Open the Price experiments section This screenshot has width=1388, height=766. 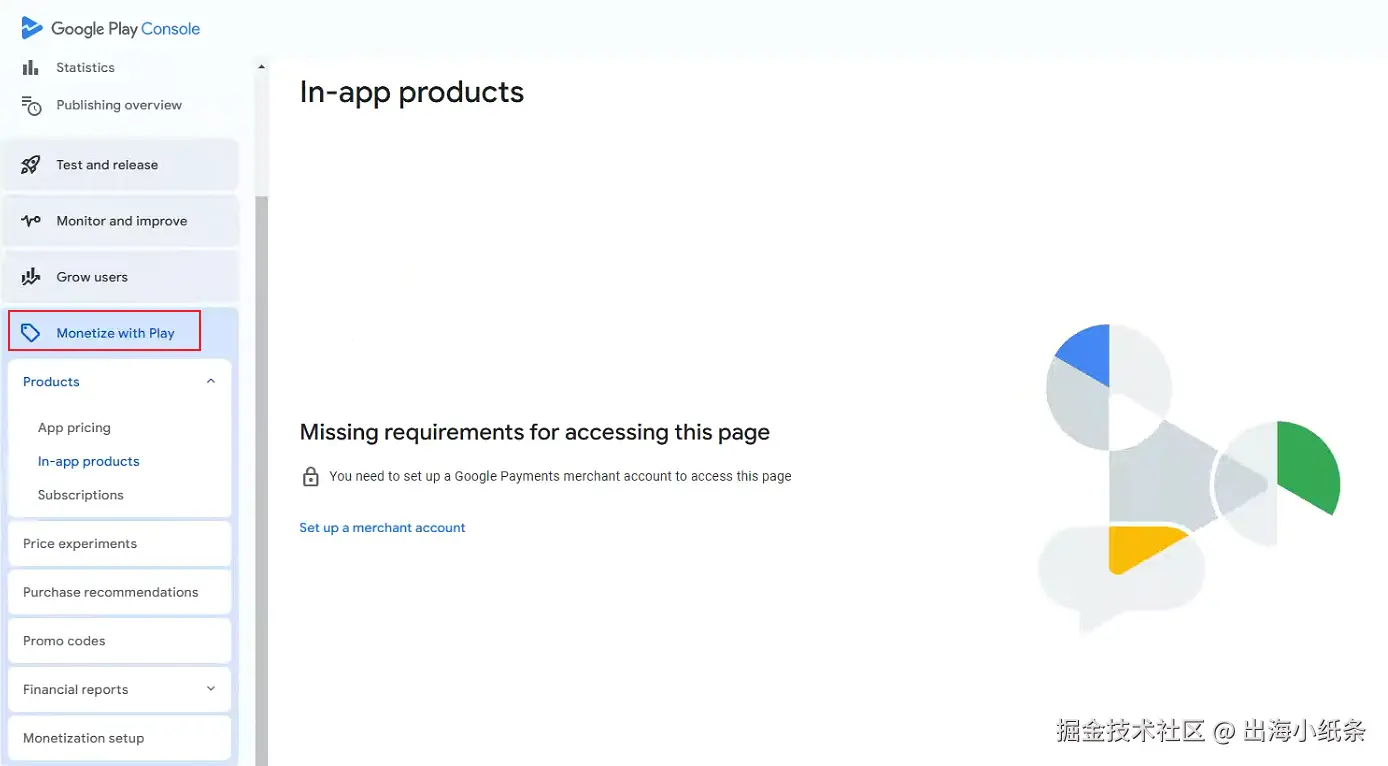[80, 544]
